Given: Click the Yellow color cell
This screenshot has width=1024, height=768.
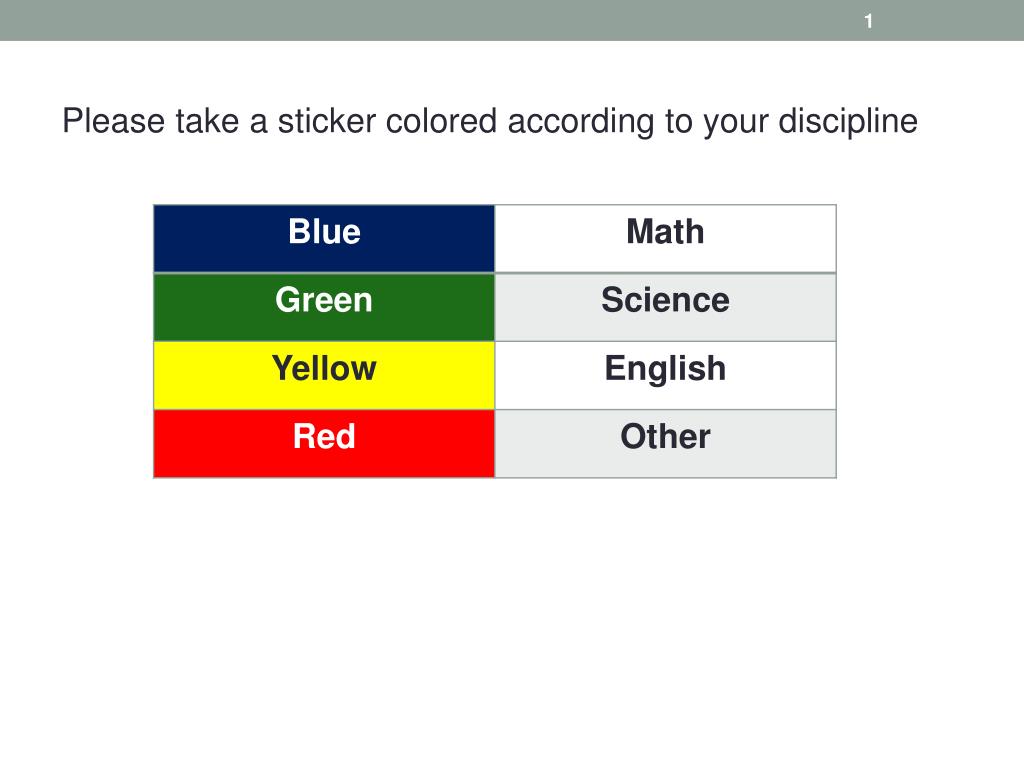Looking at the screenshot, I should click(324, 376).
